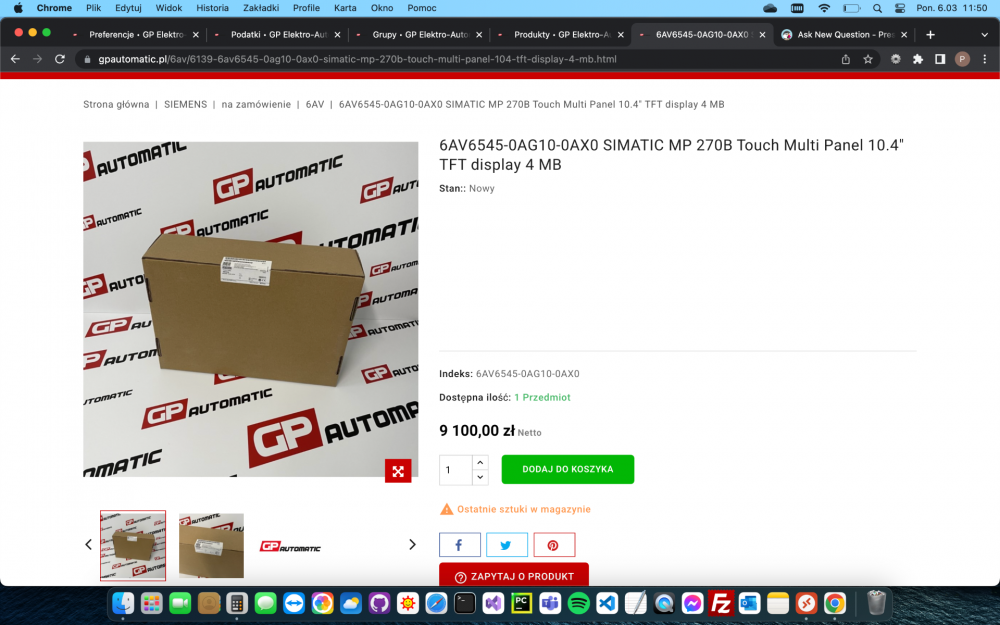Show previous thumbnails with left arrow
The image size is (1000, 625).
89,545
